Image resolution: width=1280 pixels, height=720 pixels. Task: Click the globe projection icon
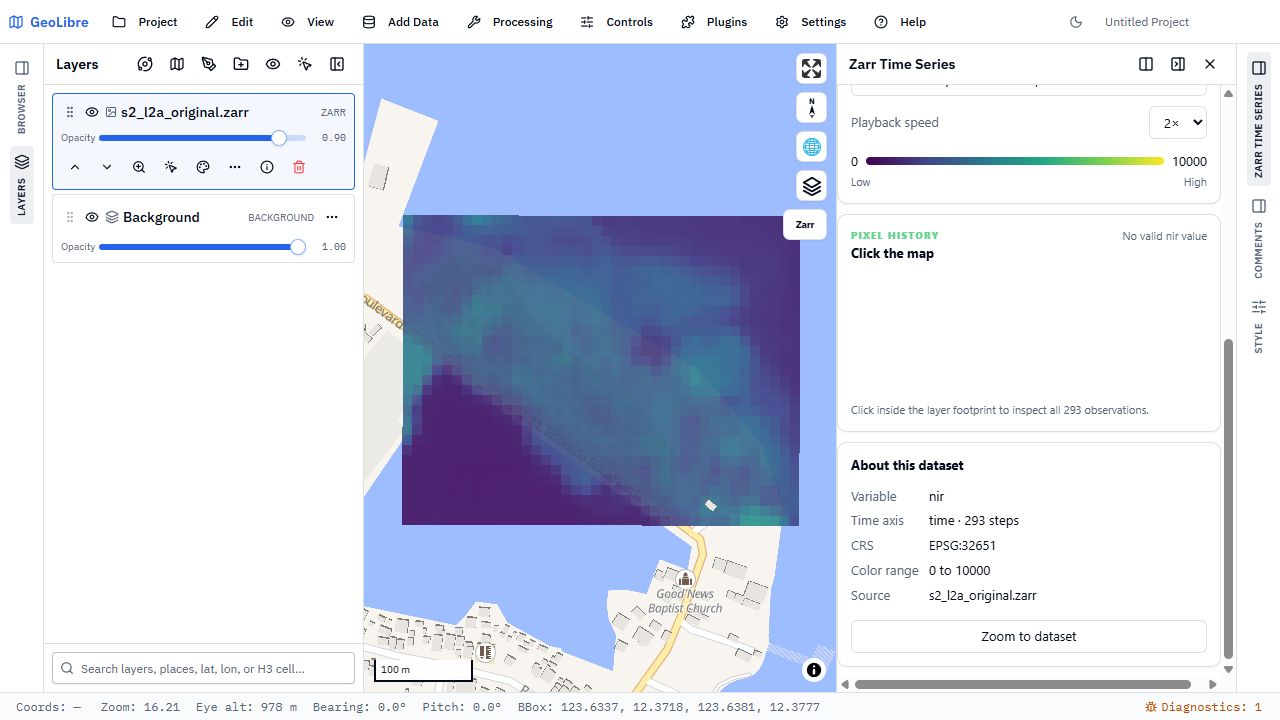point(811,147)
